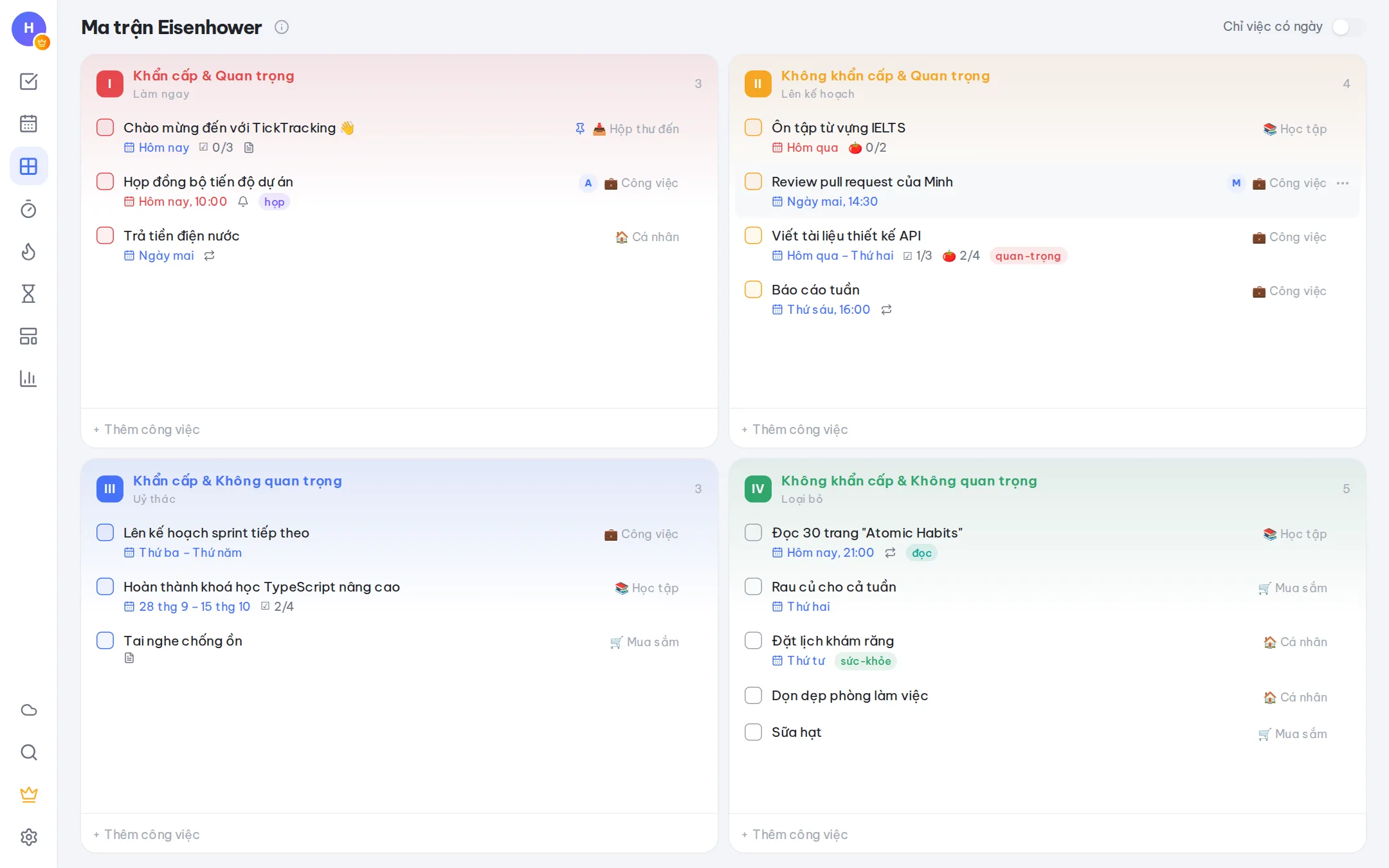The width and height of the screenshot is (1389, 868).
Task: Click the sức-khỏe tag
Action: pyautogui.click(x=866, y=661)
